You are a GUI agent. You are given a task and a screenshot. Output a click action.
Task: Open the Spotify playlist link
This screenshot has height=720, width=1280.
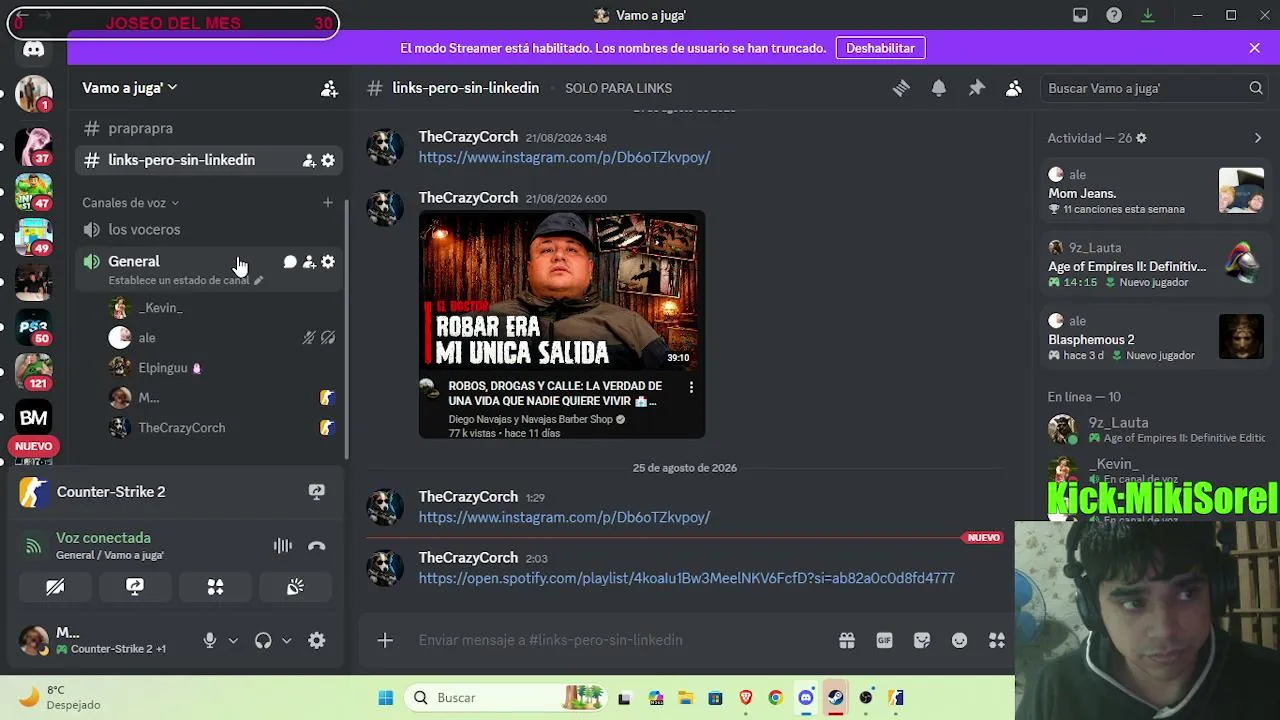tap(687, 578)
